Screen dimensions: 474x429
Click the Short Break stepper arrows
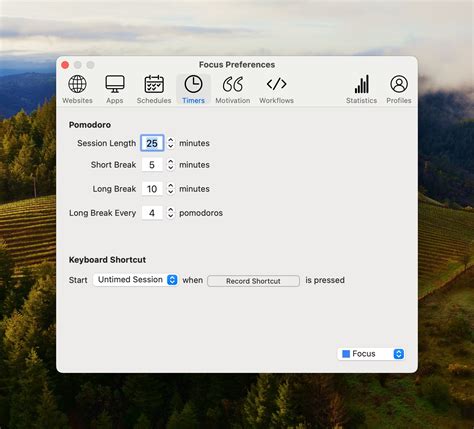pos(171,165)
